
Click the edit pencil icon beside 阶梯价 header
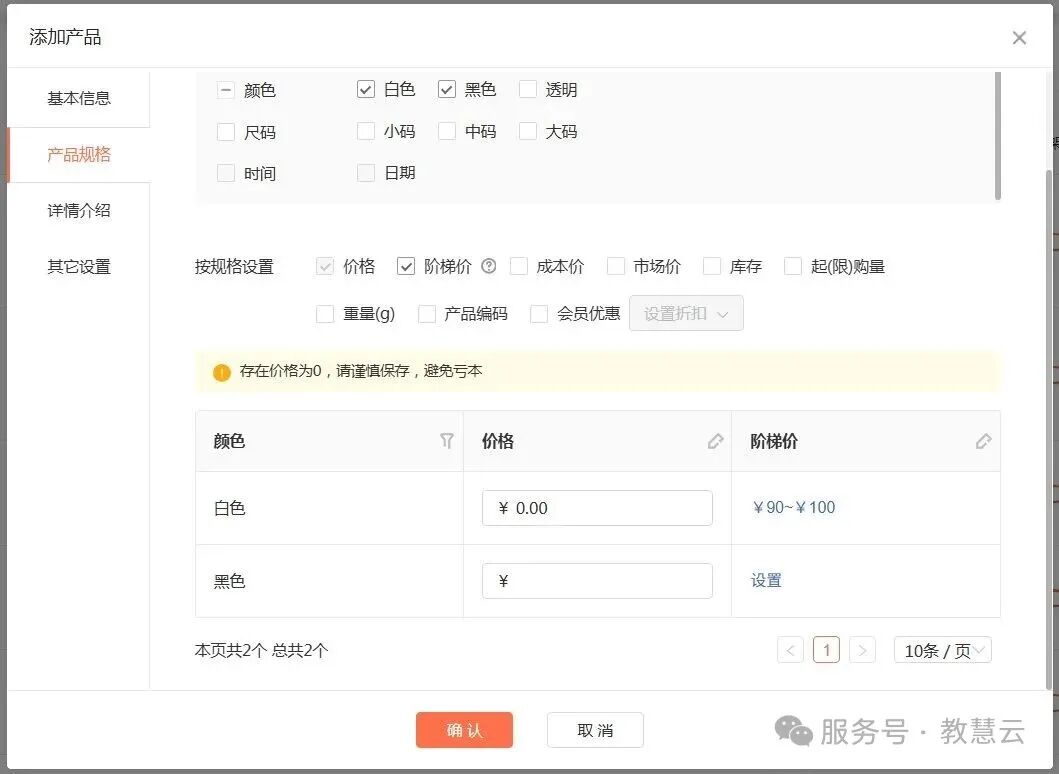[983, 441]
